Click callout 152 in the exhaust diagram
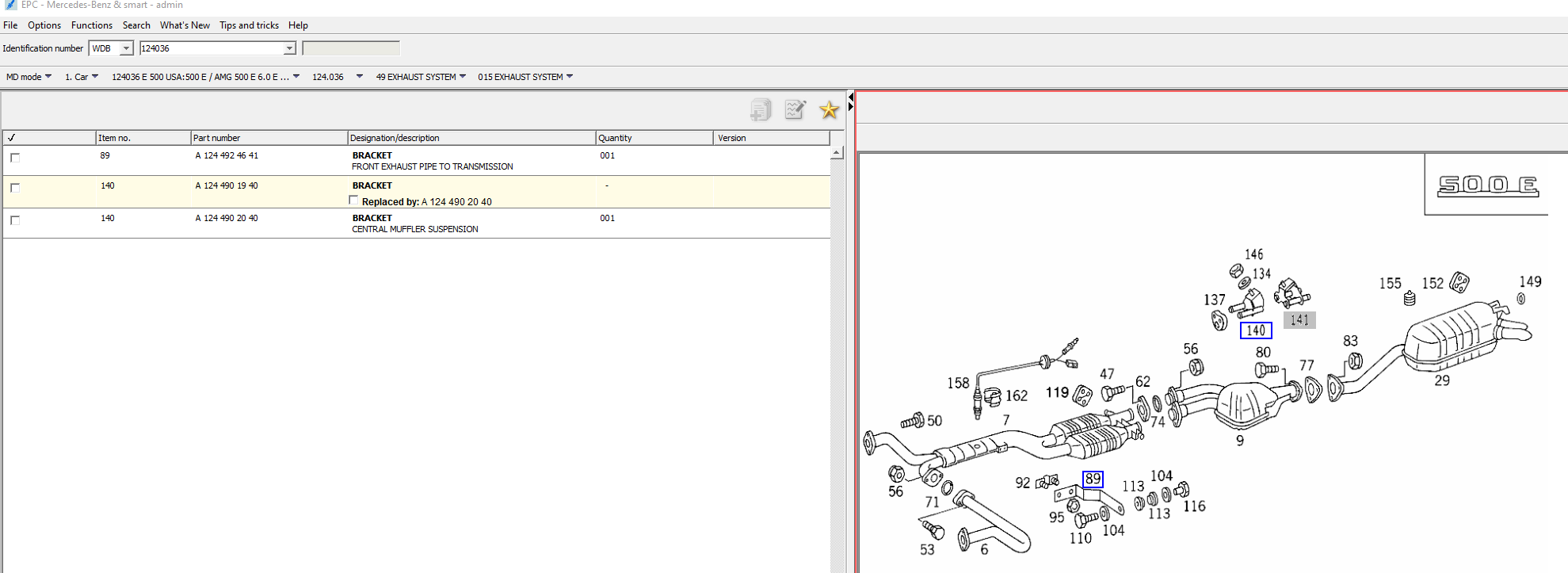 click(x=1433, y=283)
